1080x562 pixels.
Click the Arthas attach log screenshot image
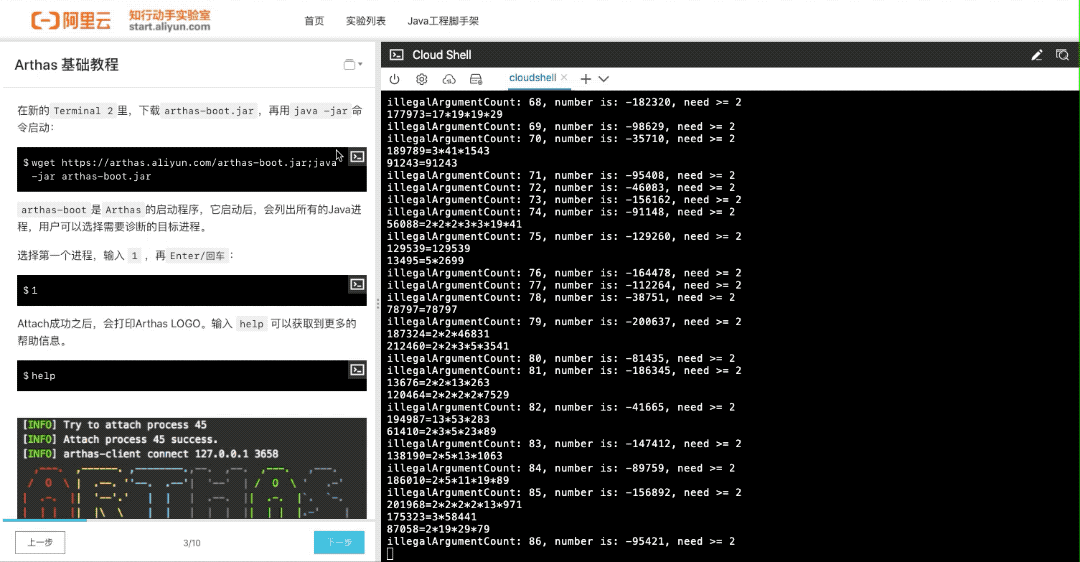[x=192, y=467]
